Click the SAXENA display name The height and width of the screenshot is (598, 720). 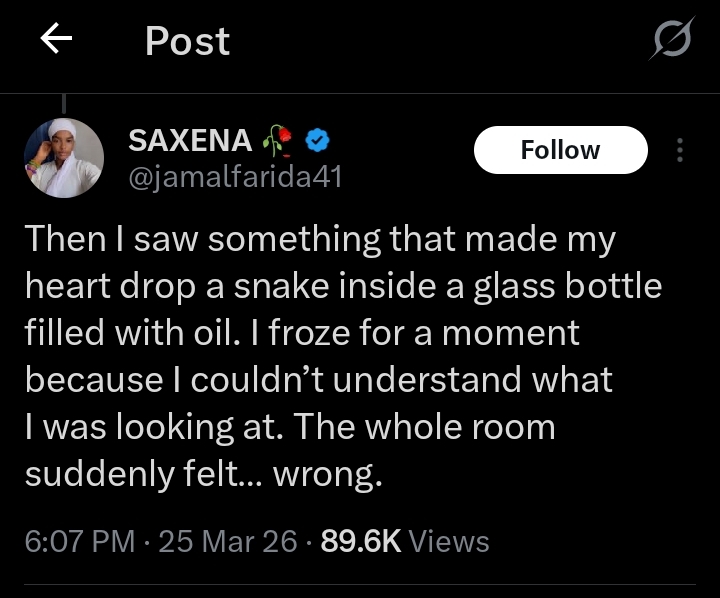[x=189, y=143]
